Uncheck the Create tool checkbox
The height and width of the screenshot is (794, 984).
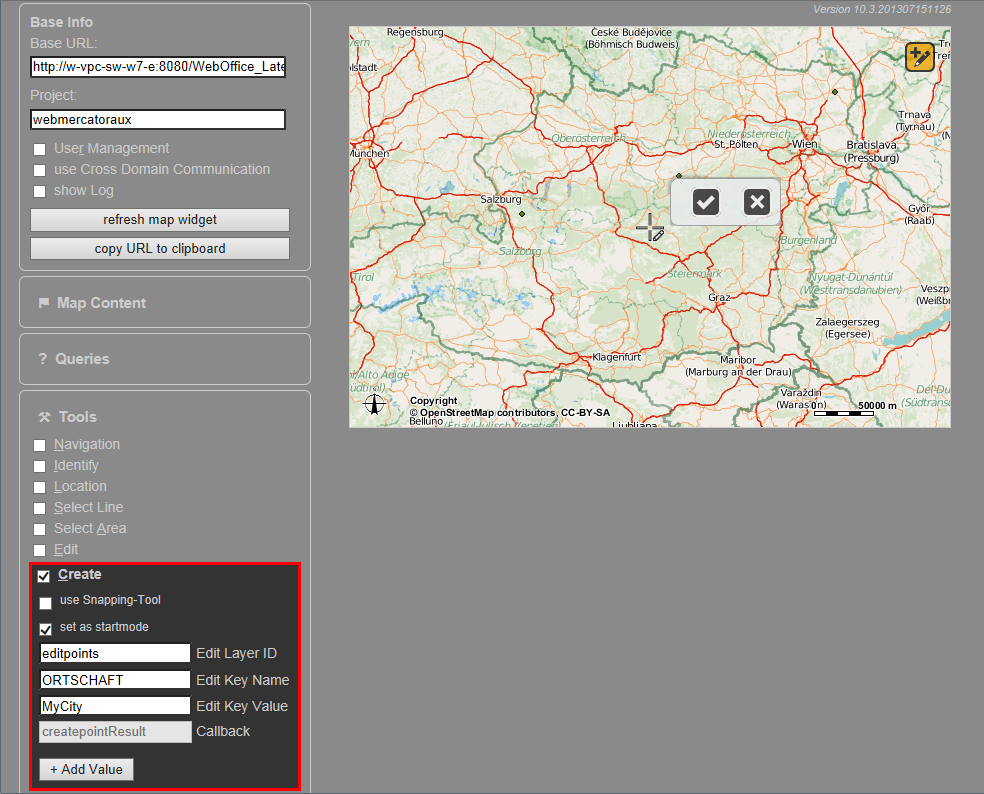tap(42, 575)
